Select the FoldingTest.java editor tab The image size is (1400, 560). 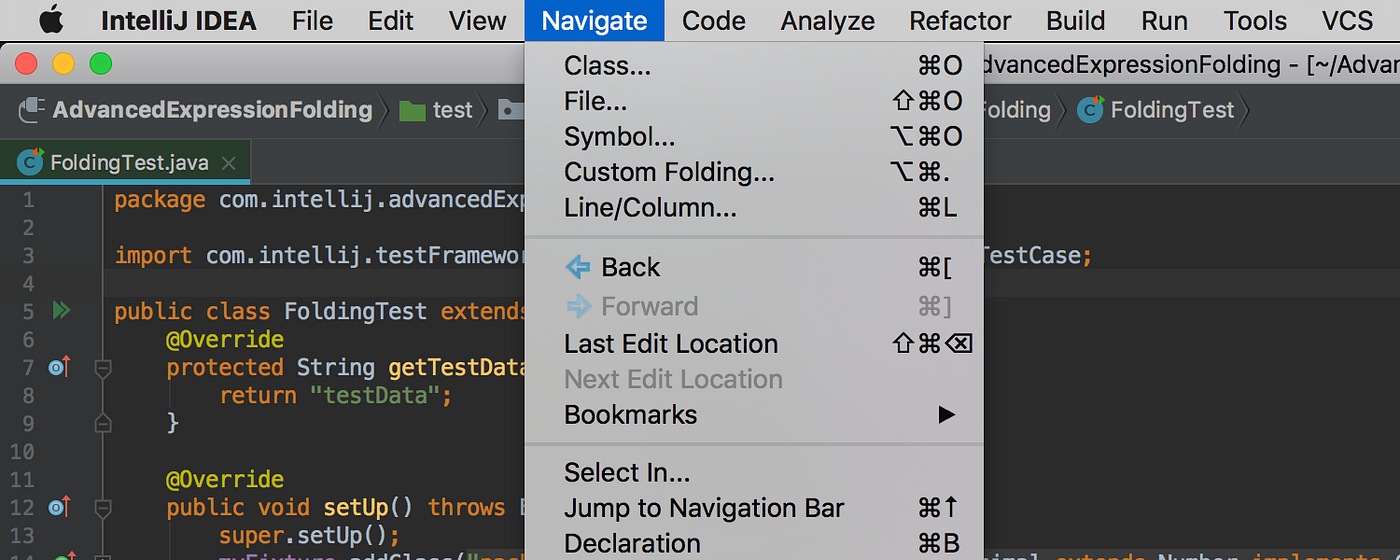coord(126,163)
